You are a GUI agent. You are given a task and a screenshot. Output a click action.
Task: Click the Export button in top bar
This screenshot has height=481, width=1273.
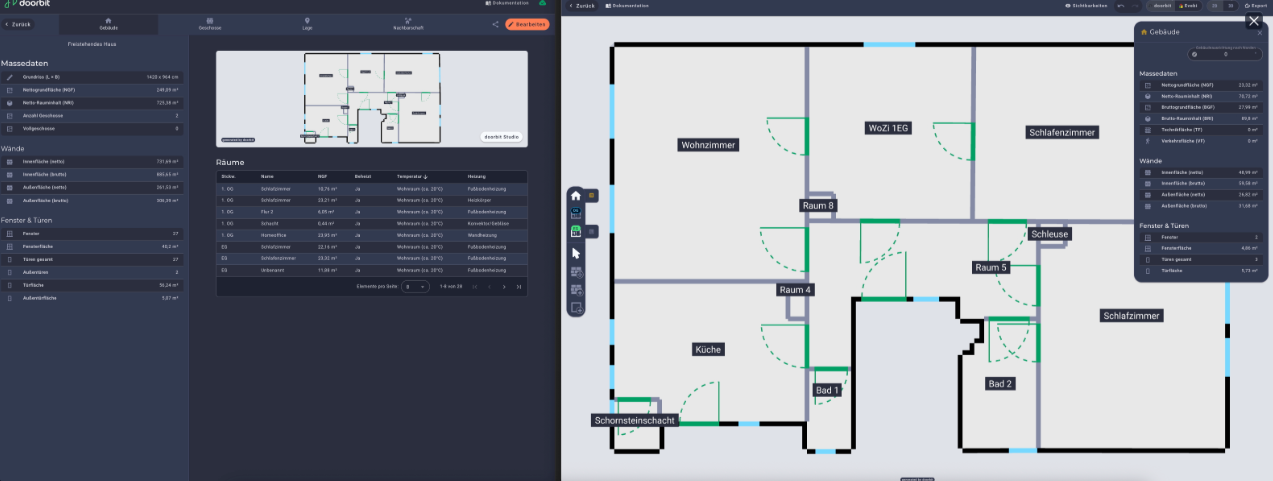[x=1255, y=6]
